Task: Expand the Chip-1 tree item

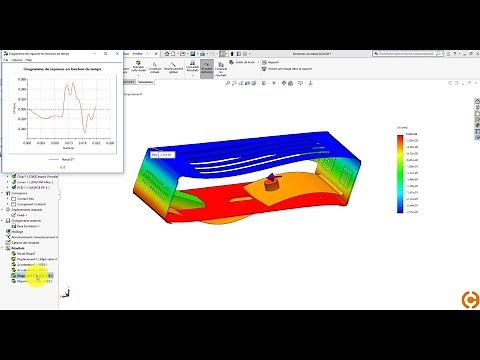Action: [x=8, y=177]
